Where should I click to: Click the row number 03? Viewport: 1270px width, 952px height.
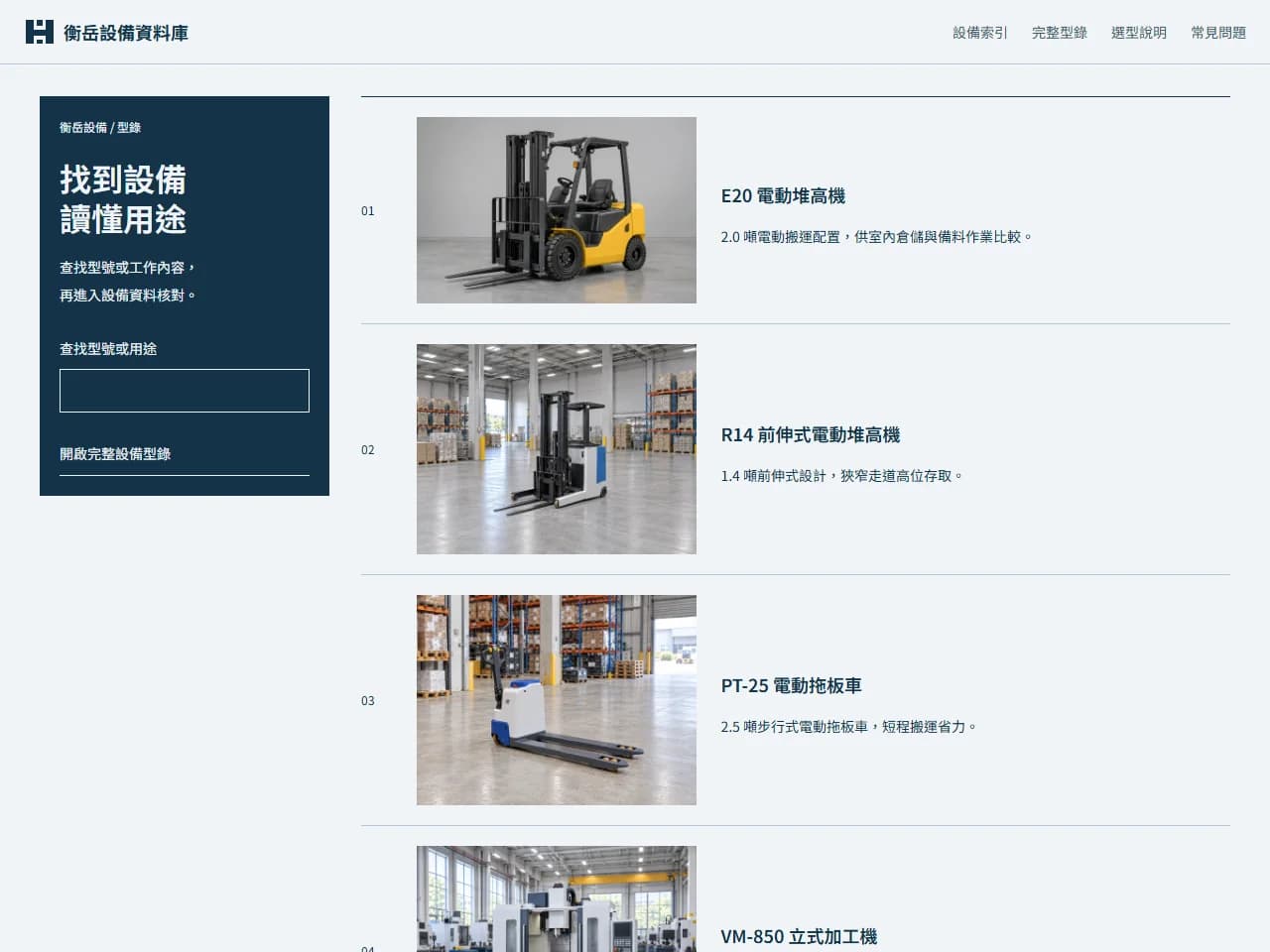pos(368,701)
